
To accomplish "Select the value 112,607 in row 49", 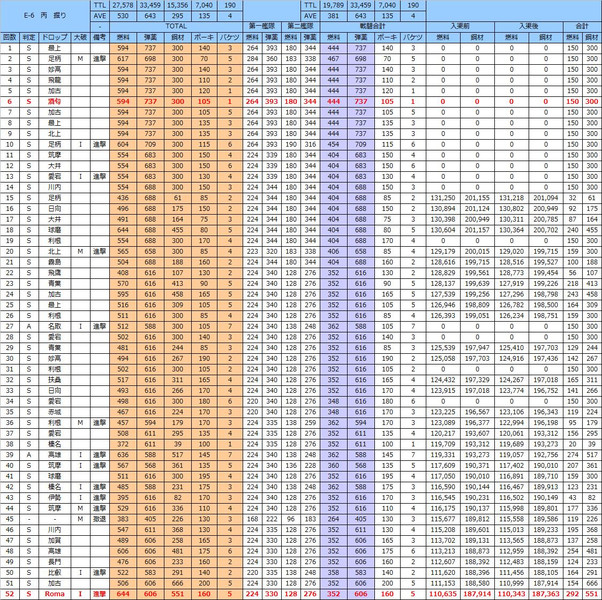I will click(443, 562).
